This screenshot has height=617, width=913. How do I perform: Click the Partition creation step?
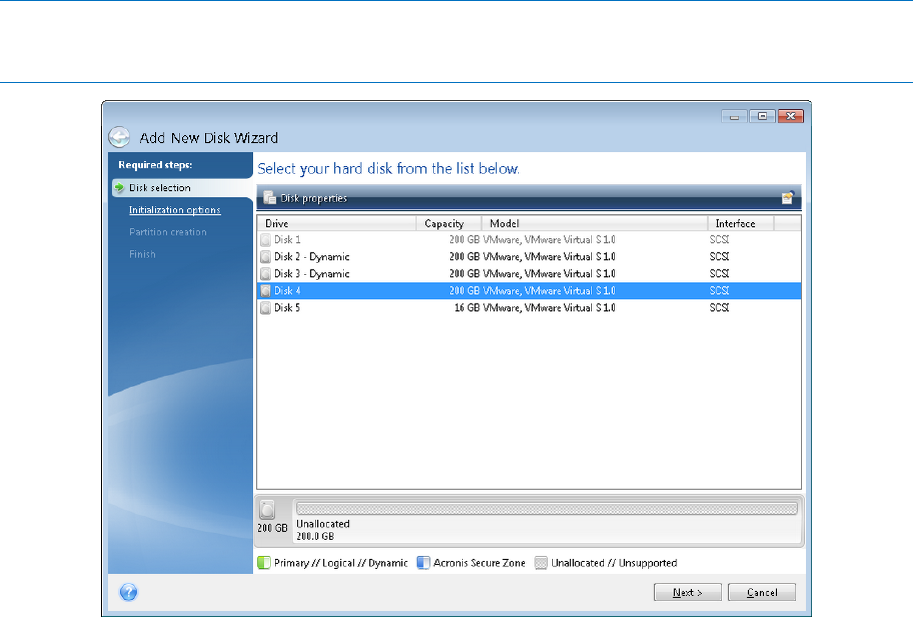tap(168, 232)
